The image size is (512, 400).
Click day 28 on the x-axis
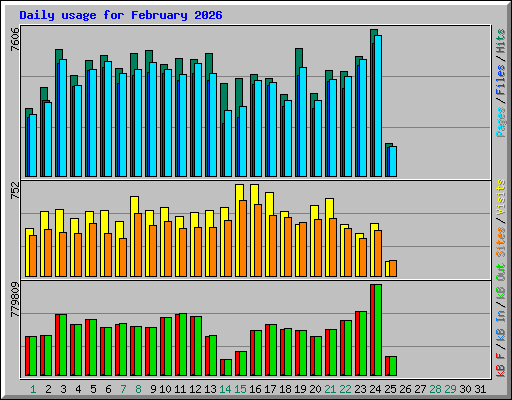[435, 389]
